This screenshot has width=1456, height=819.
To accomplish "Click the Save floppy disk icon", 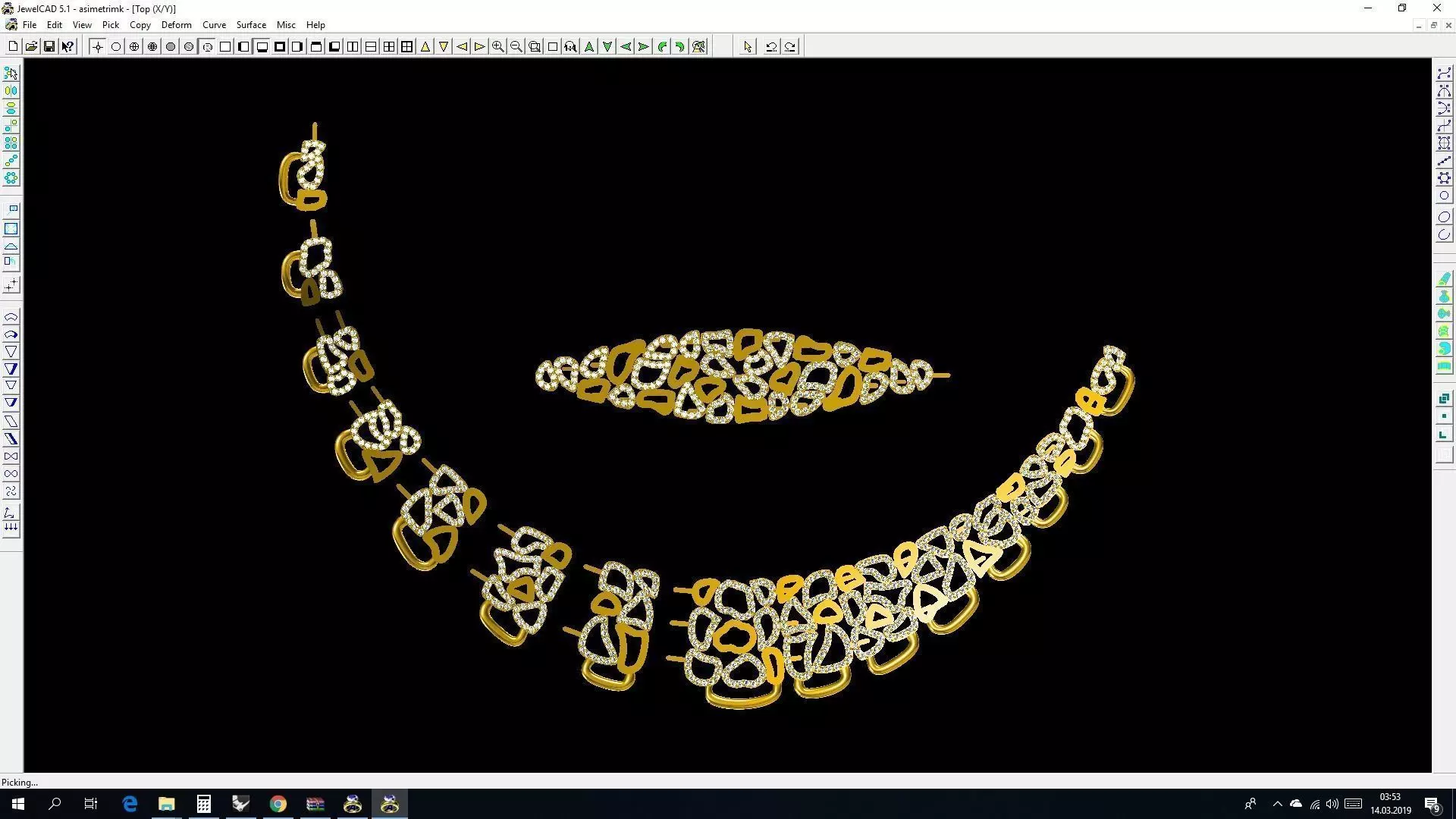I will 49,47.
